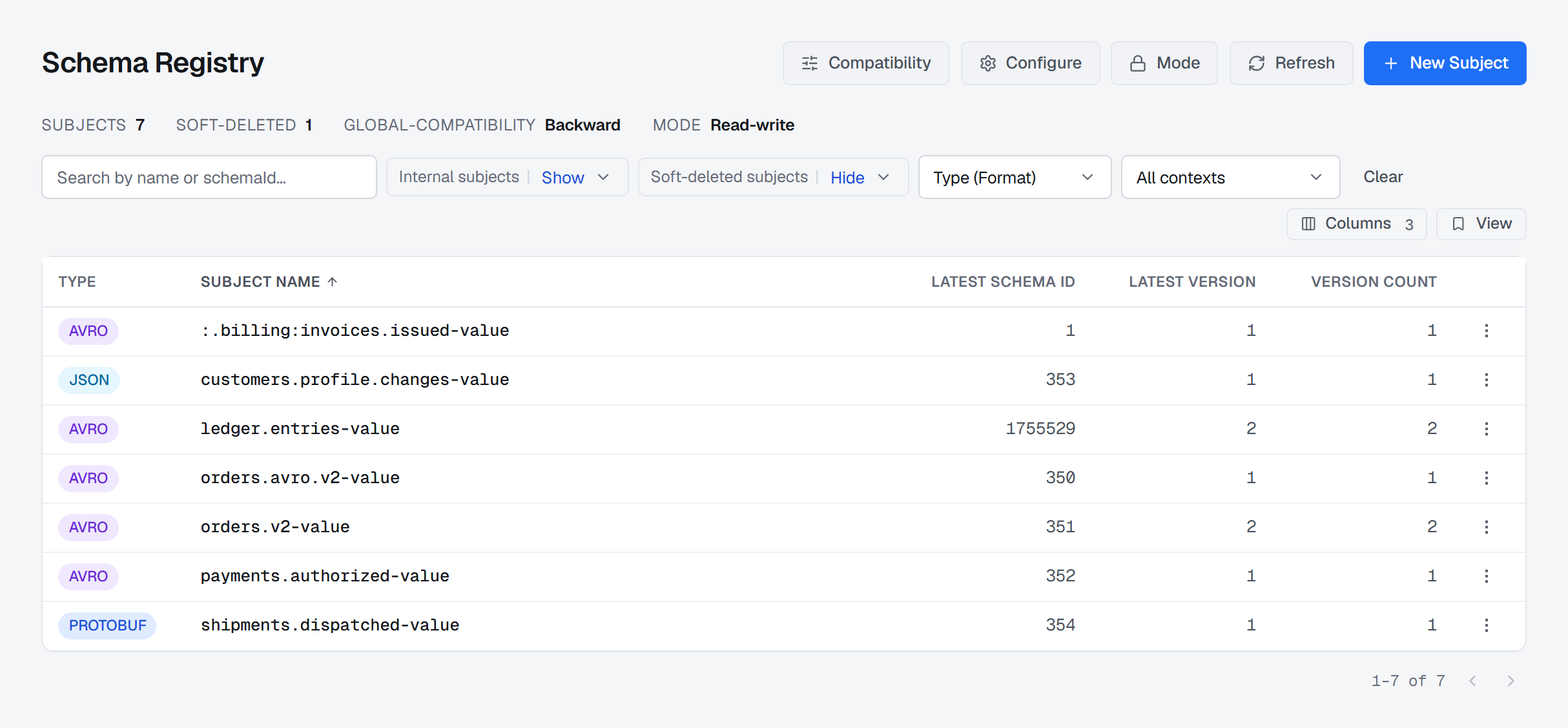Go to previous page arrow
Screen dimensions: 1568x728
point(1473,681)
